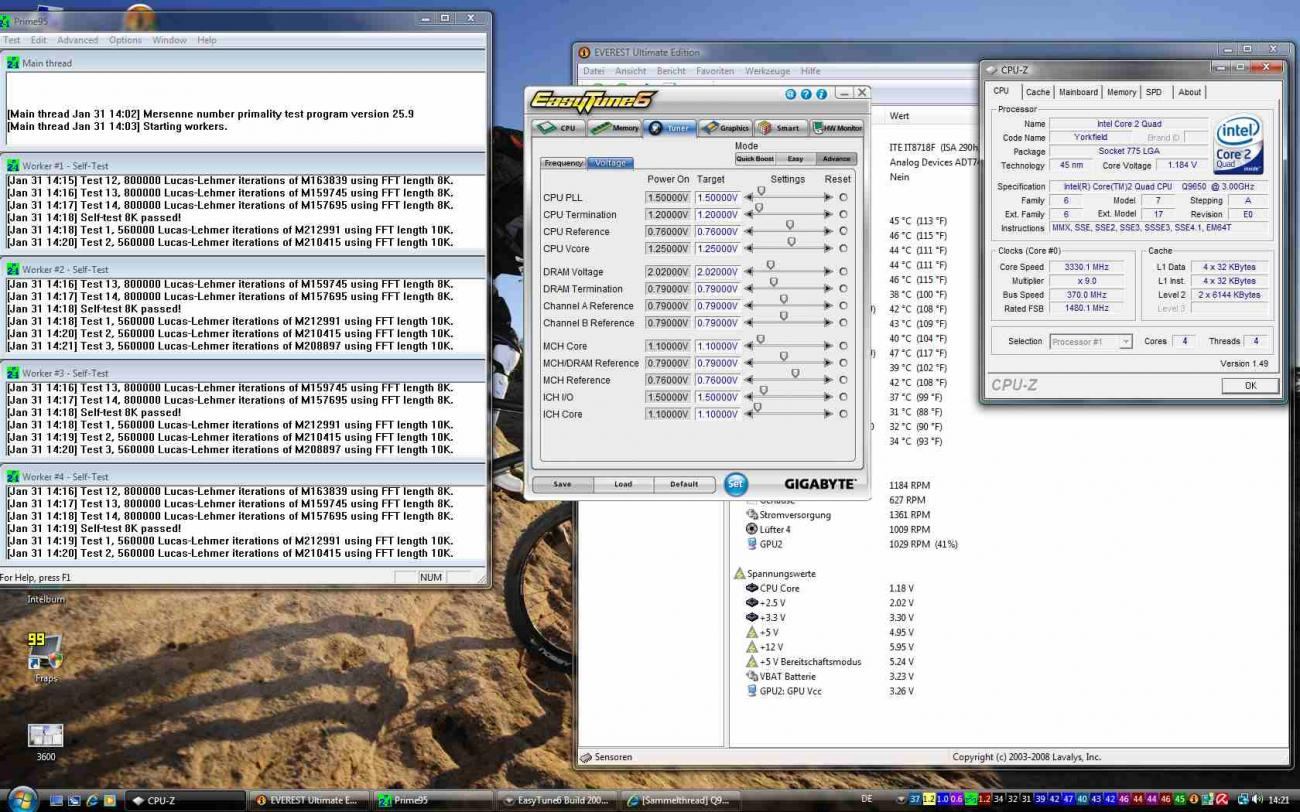Select the Reset radio for ICH Core
Image resolution: width=1300 pixels, height=812 pixels.
[x=843, y=414]
